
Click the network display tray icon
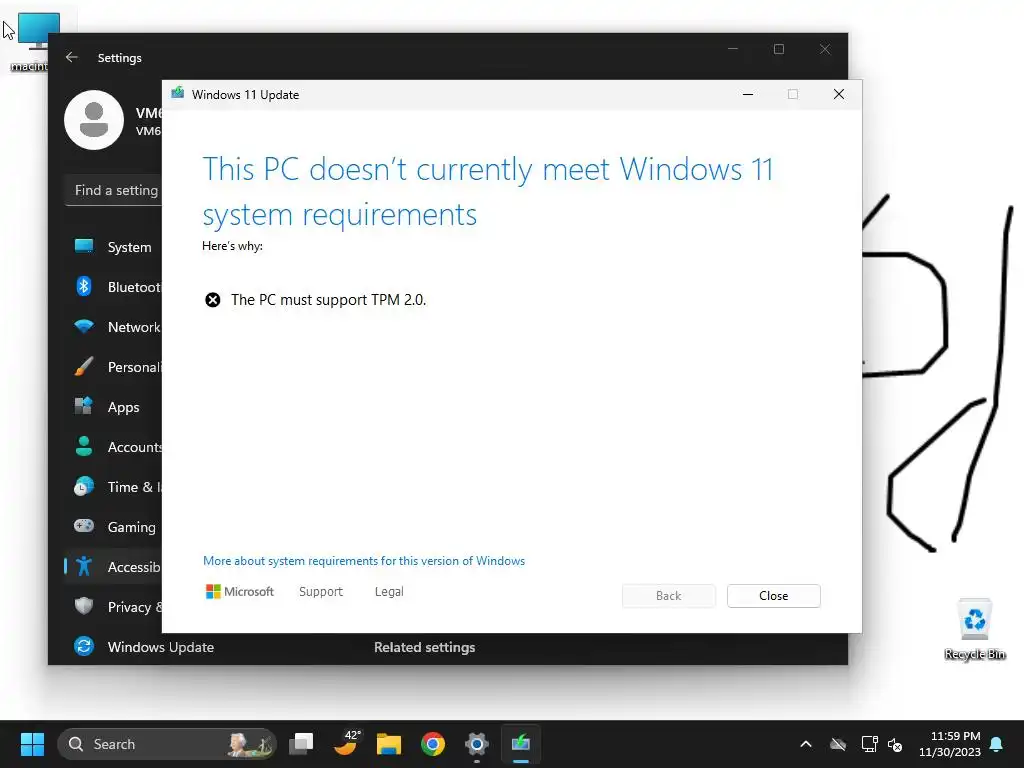(x=869, y=744)
